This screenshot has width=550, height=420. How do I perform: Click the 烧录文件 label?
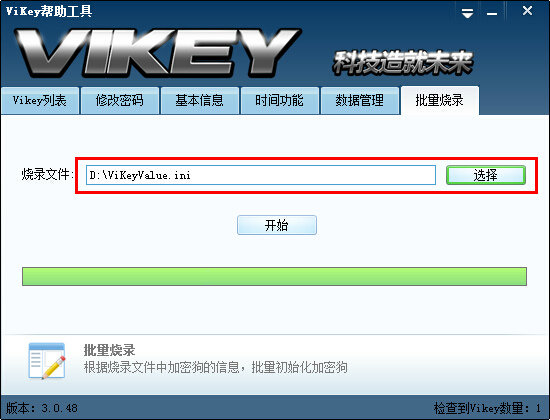click(x=48, y=174)
